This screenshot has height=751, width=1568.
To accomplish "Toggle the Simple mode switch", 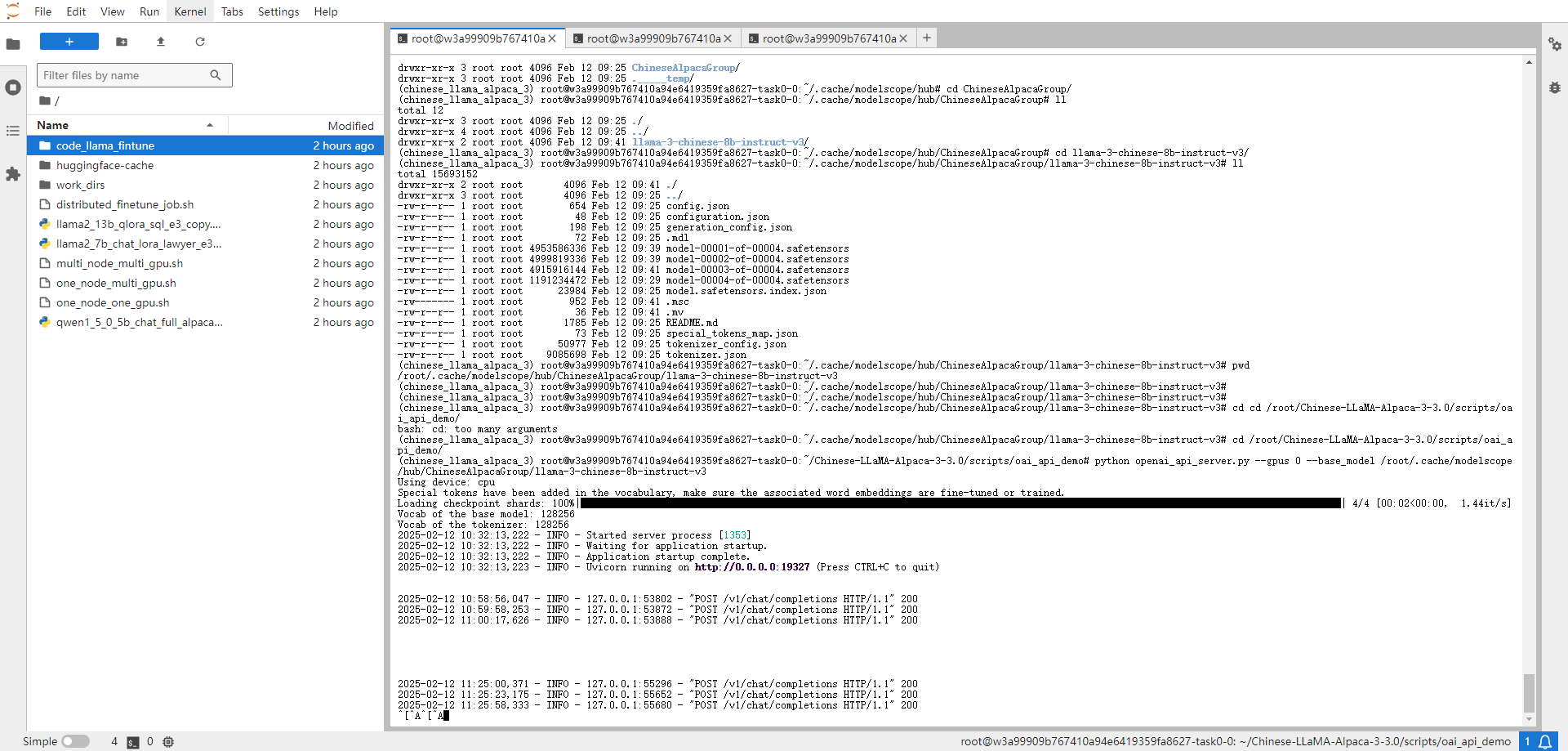I will tap(75, 741).
